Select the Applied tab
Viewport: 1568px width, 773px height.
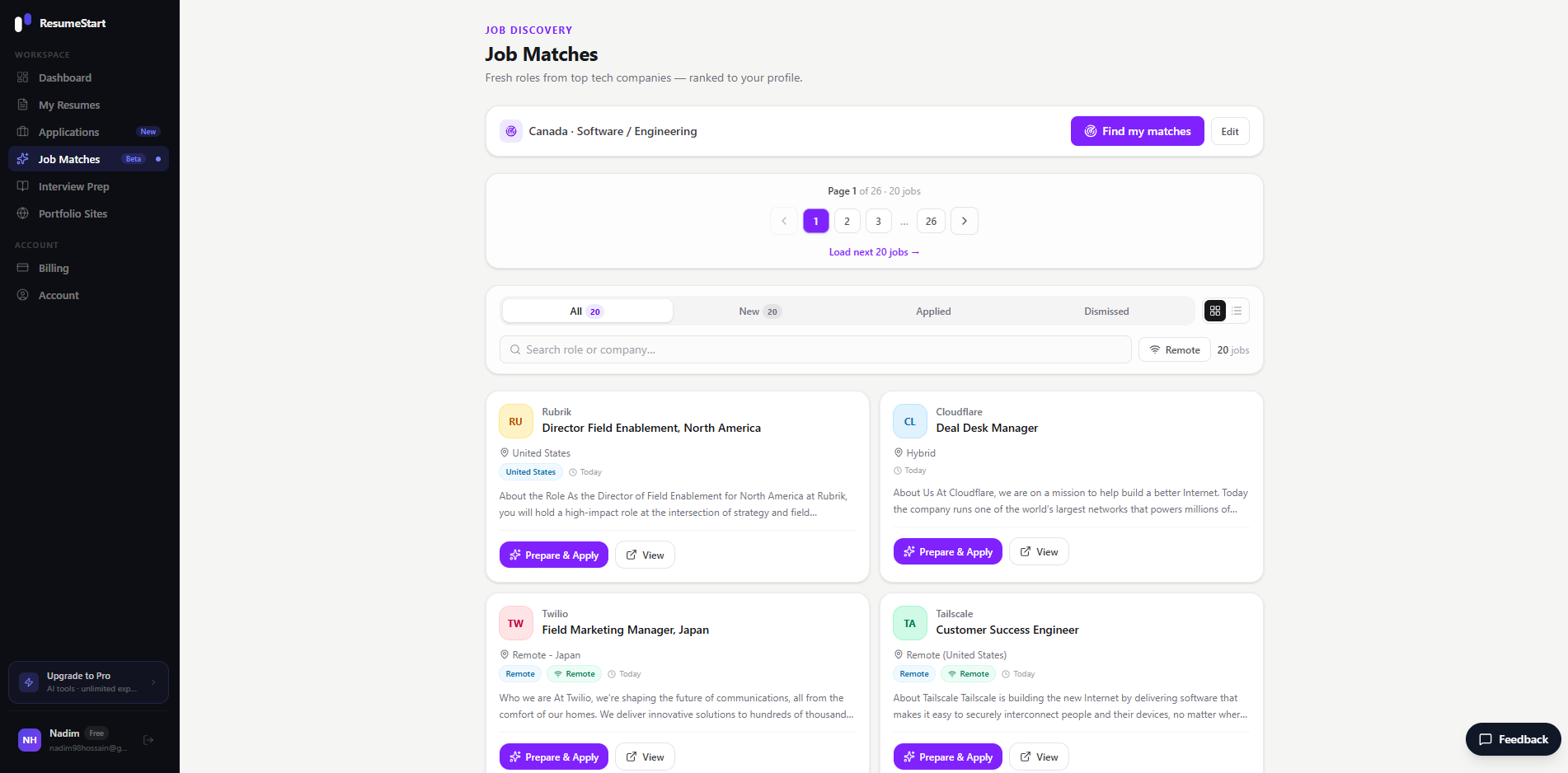coord(933,312)
